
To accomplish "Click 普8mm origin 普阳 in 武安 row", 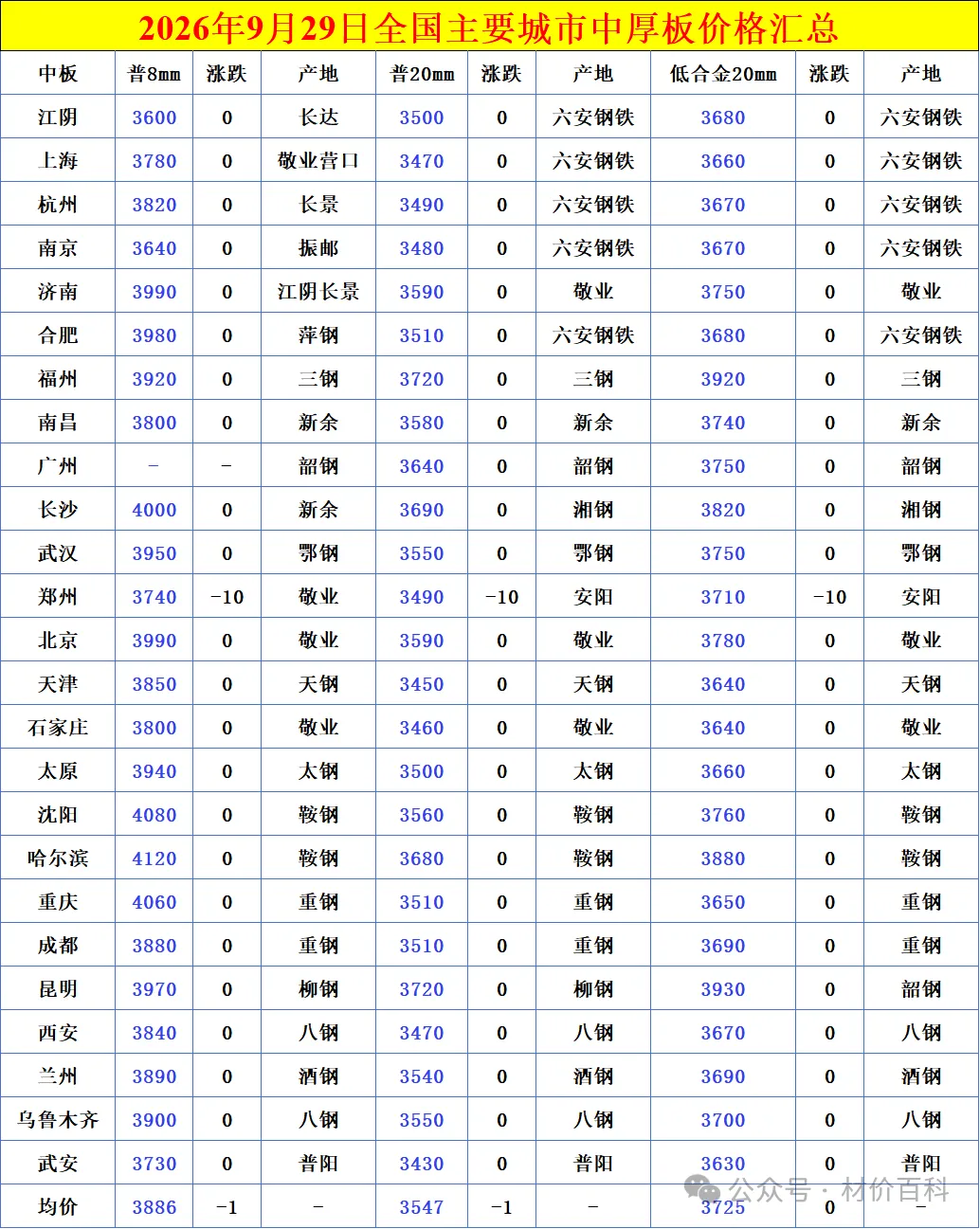I will tap(318, 1164).
